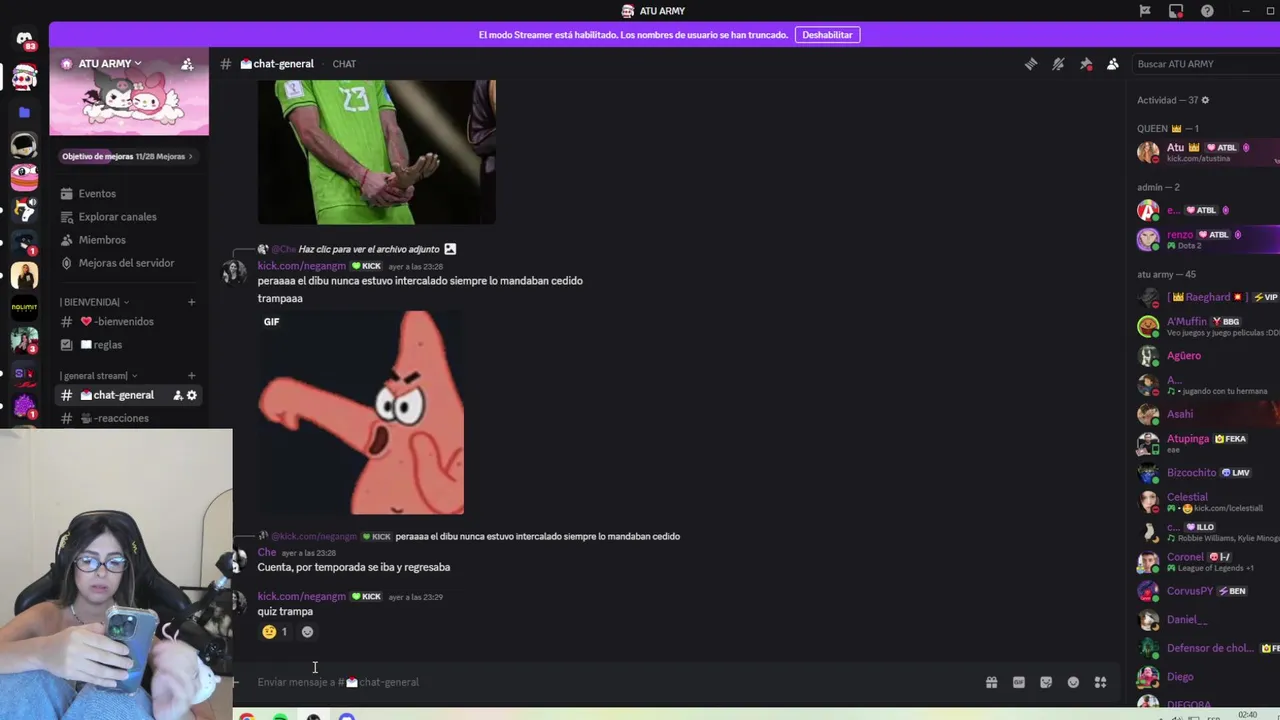1280x720 pixels.
Task: Open member Coronel in member list
Action: [1207, 561]
